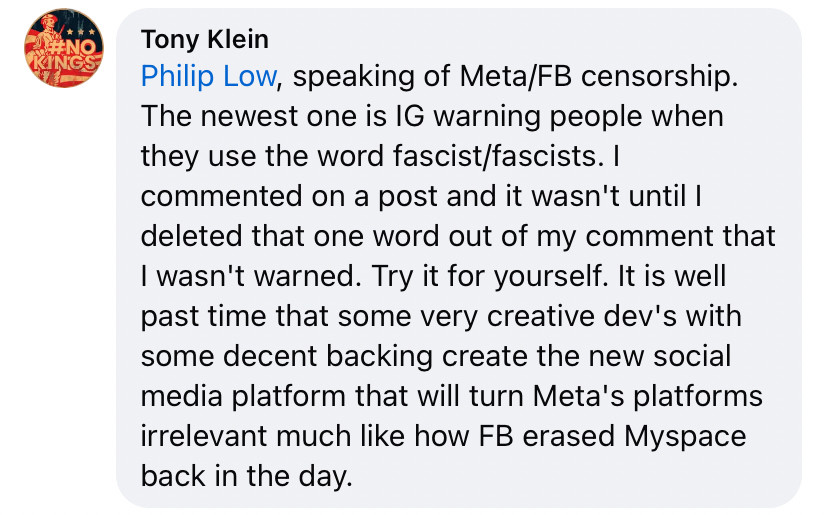Click the phrase 'Meta's platforms' in comment
The image size is (828, 515).
tap(648, 397)
